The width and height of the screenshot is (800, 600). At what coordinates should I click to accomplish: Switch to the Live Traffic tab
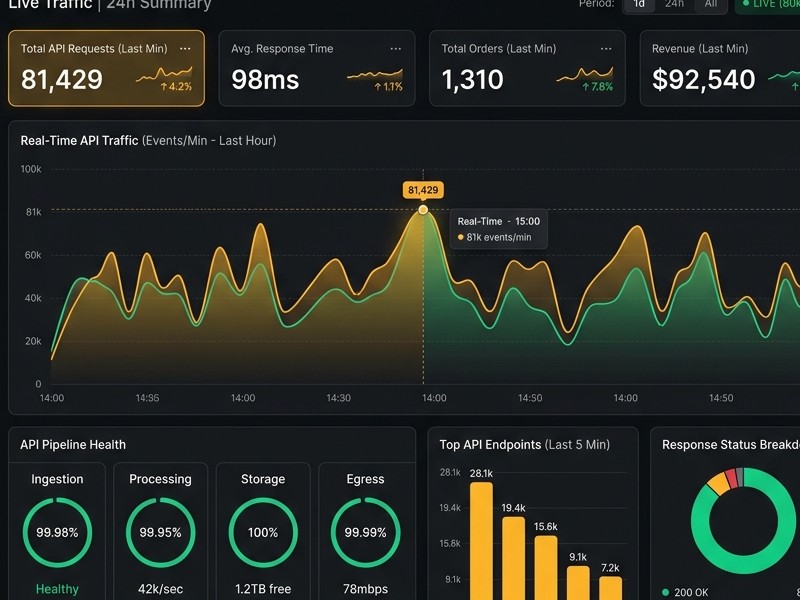[51, 5]
